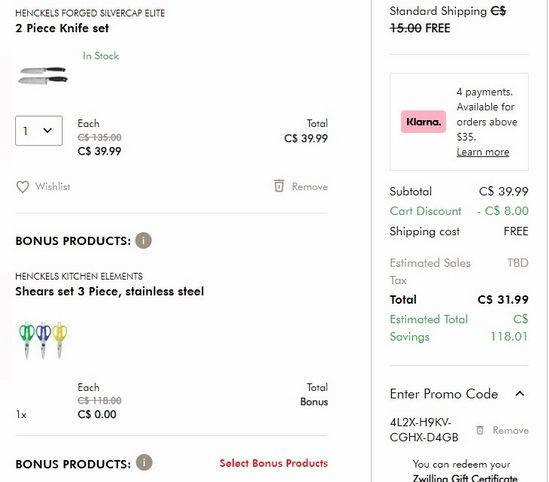Click the Zwilling Gift Certificate text
The height and width of the screenshot is (482, 549).
click(x=465, y=478)
